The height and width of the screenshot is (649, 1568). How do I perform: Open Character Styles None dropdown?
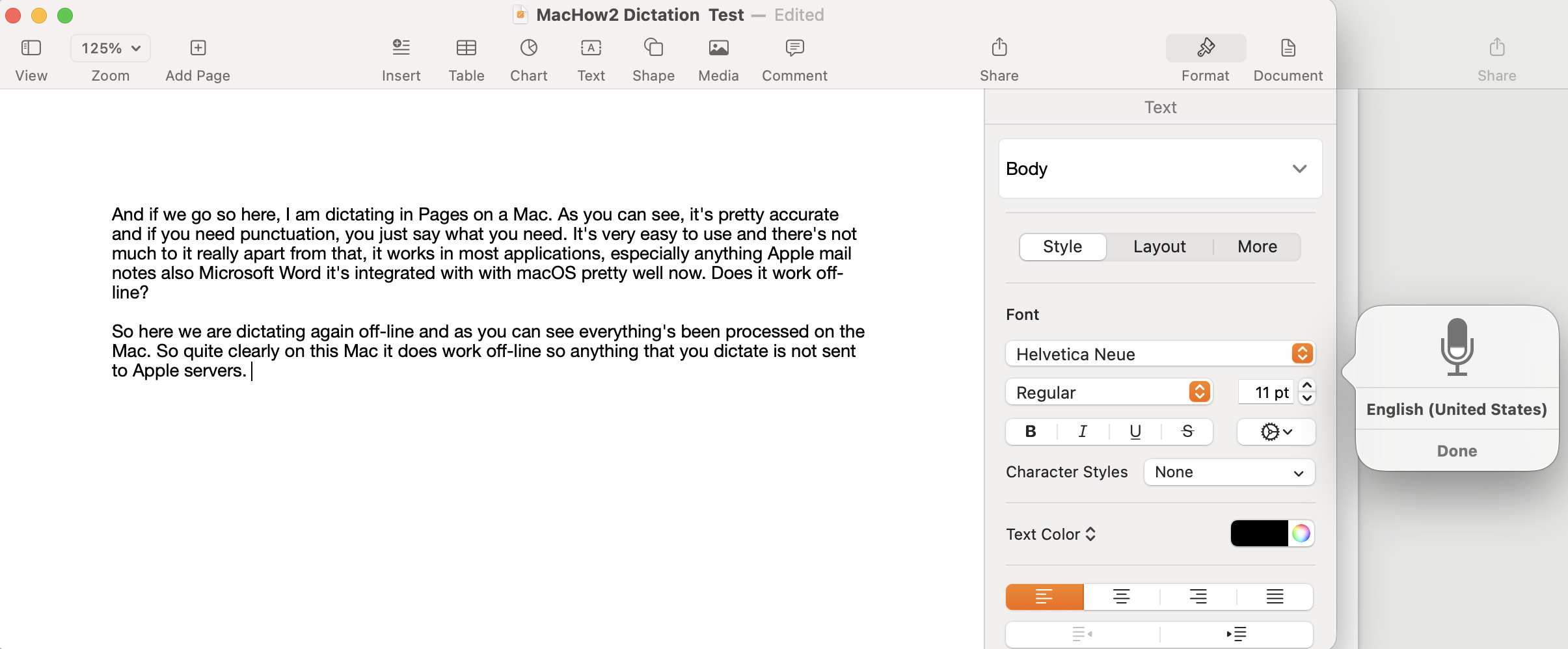click(1229, 472)
